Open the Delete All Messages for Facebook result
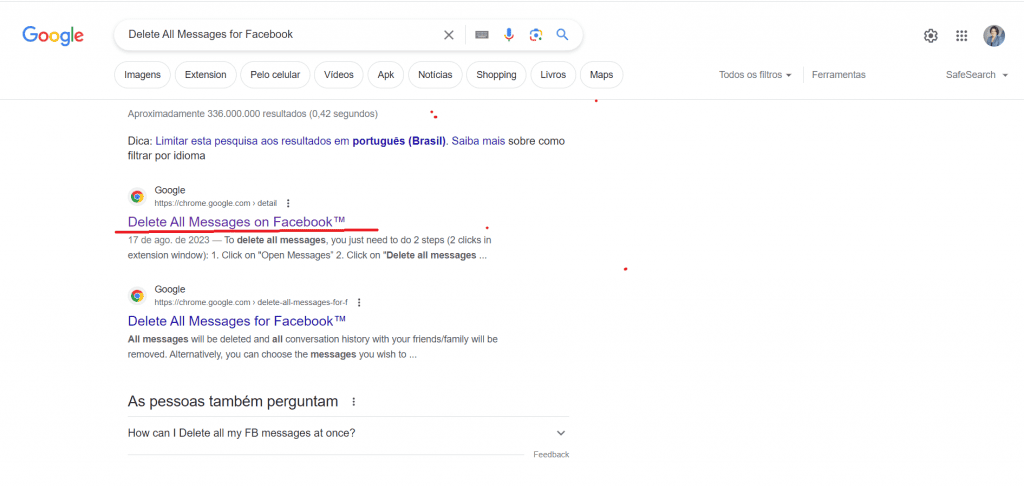 (236, 321)
